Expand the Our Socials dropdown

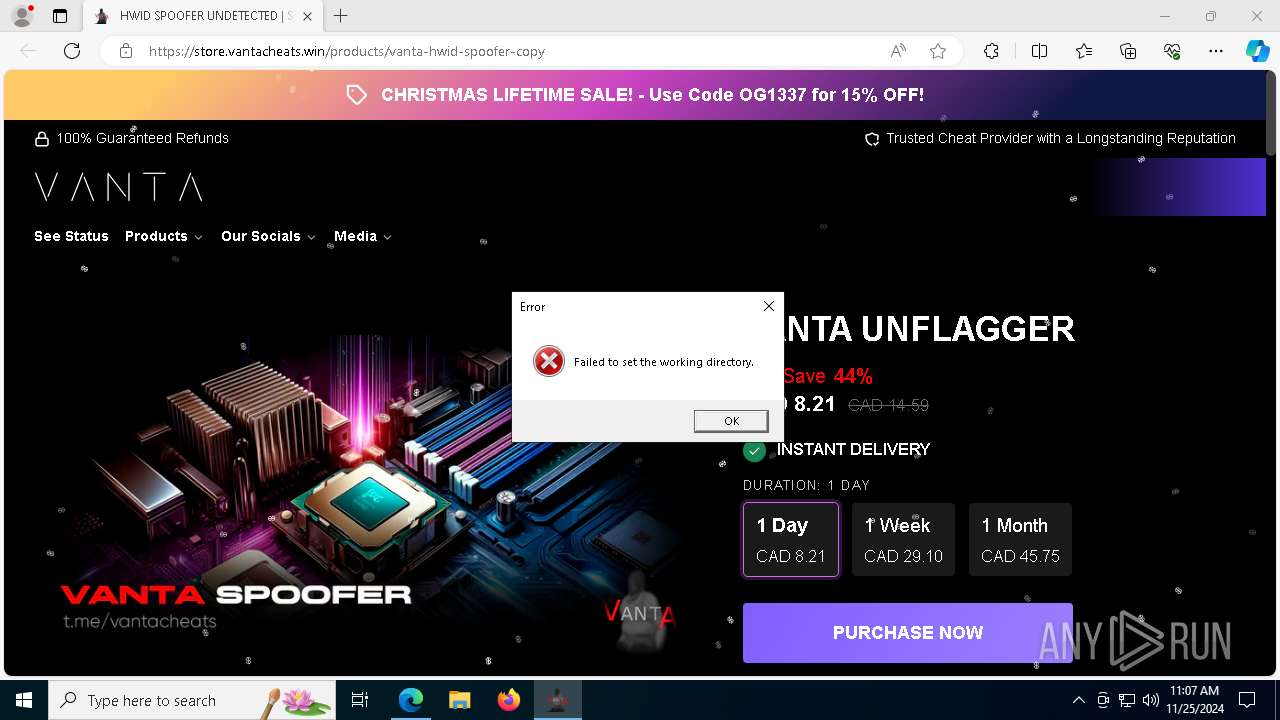pos(268,236)
